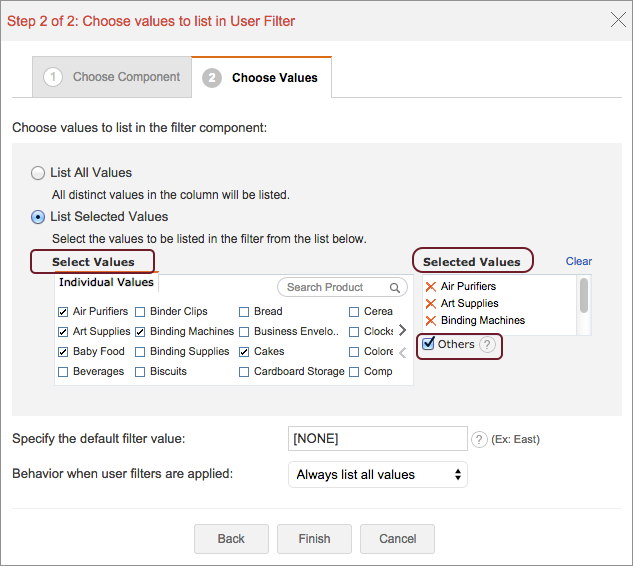Image resolution: width=633 pixels, height=566 pixels.
Task: Uncheck the Baby Food checkbox
Action: pyautogui.click(x=64, y=352)
